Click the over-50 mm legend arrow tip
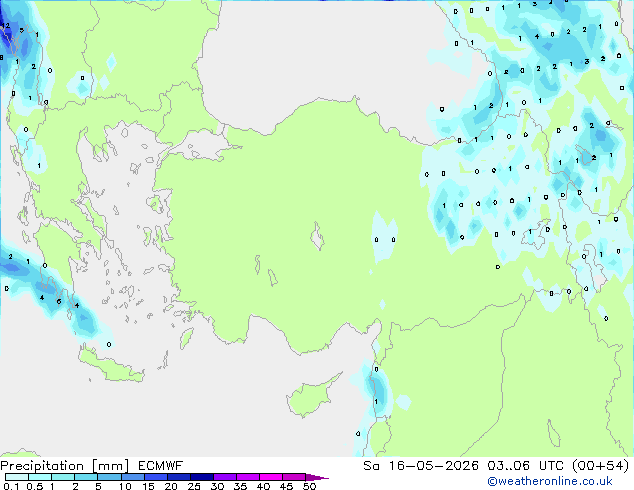This screenshot has width=634, height=490. tap(317, 477)
